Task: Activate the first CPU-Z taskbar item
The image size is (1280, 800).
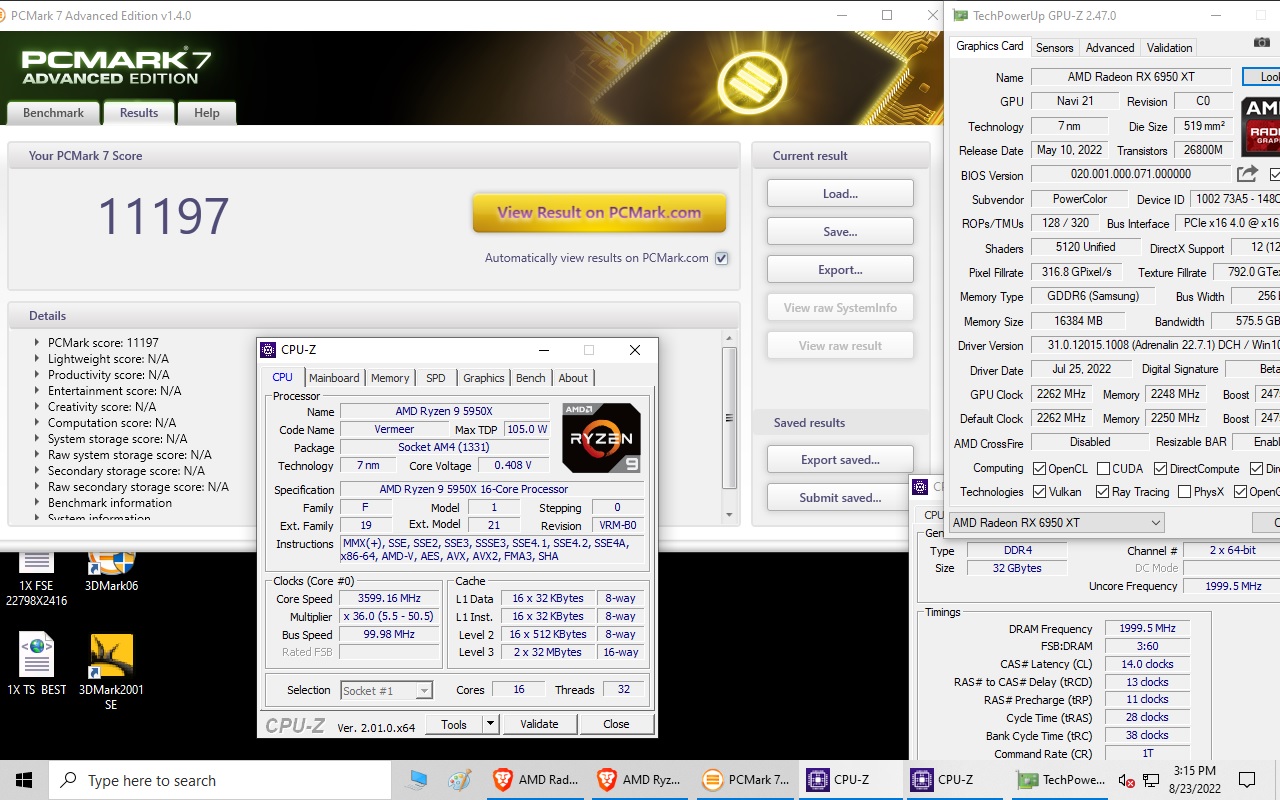Action: tap(848, 780)
